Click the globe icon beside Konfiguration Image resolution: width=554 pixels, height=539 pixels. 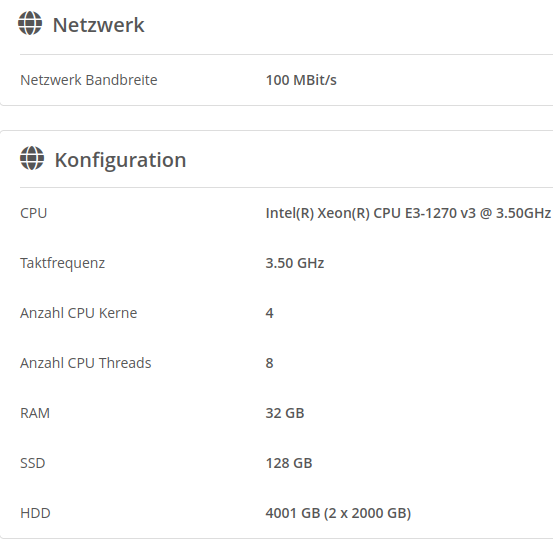coord(32,158)
